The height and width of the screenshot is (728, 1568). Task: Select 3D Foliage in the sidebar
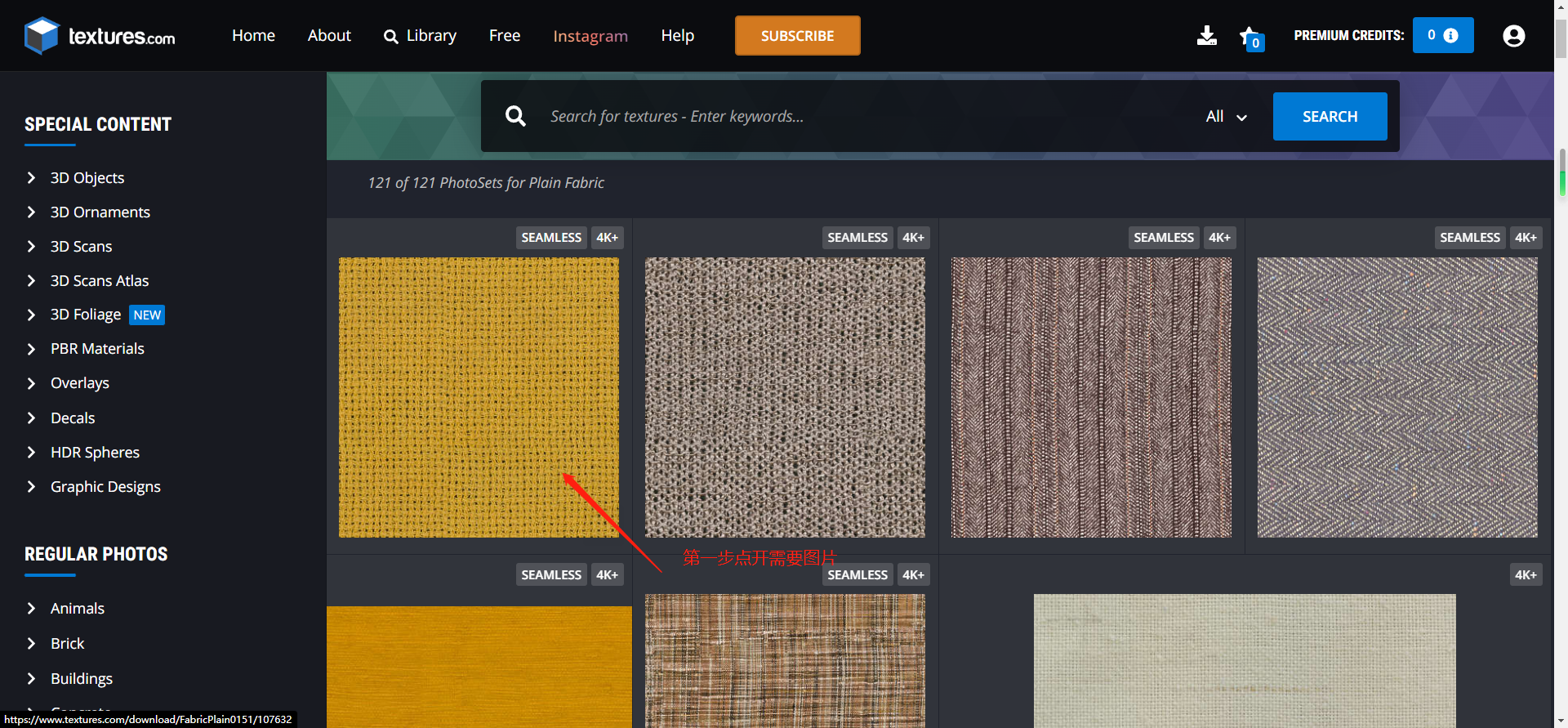[85, 315]
